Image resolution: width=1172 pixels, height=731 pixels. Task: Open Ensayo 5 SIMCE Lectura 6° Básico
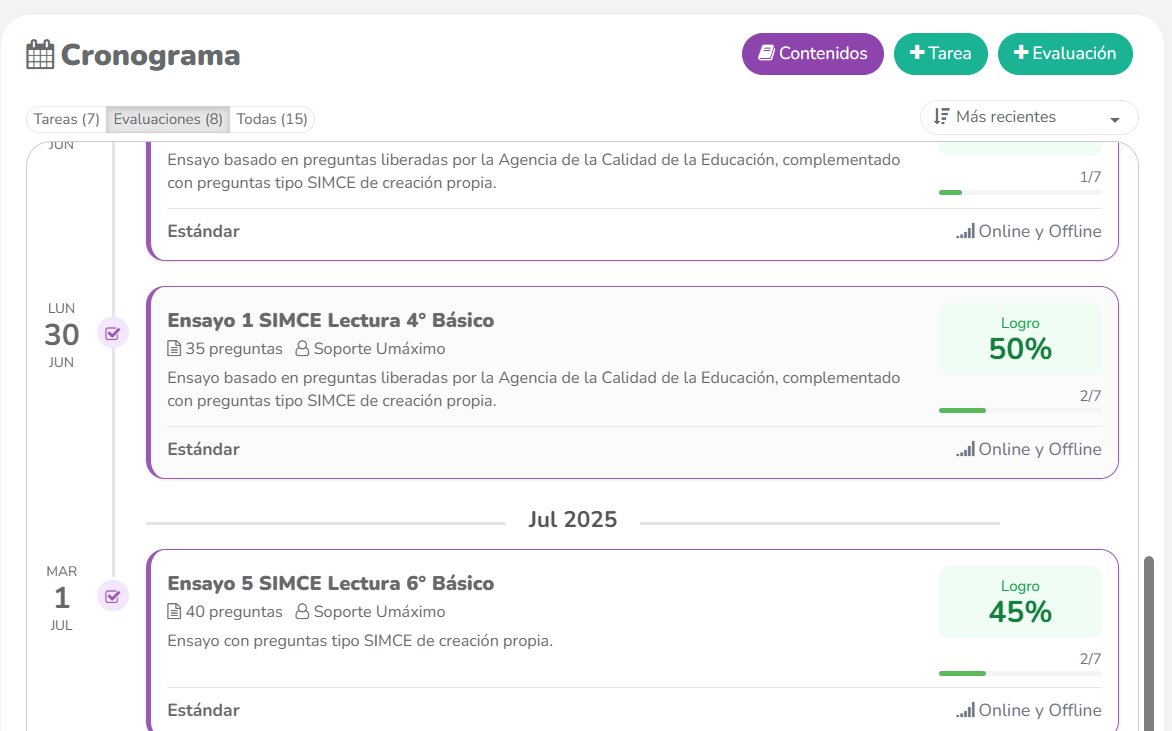tap(330, 584)
